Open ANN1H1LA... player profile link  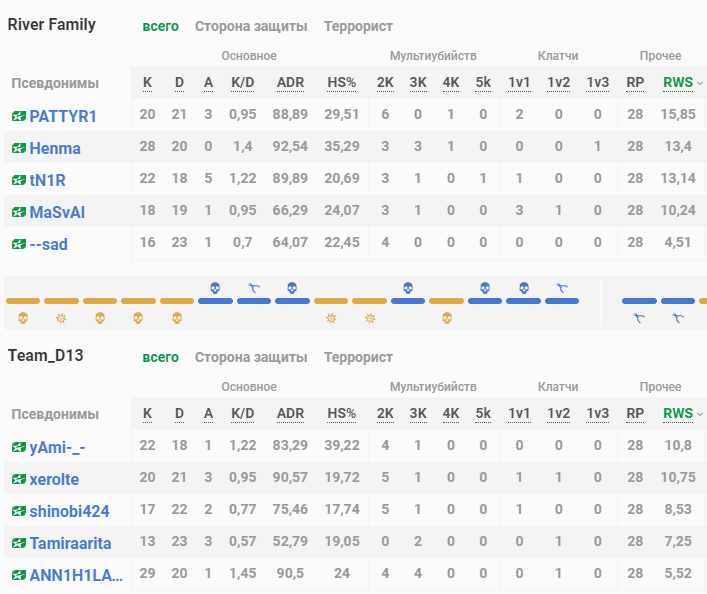point(76,576)
